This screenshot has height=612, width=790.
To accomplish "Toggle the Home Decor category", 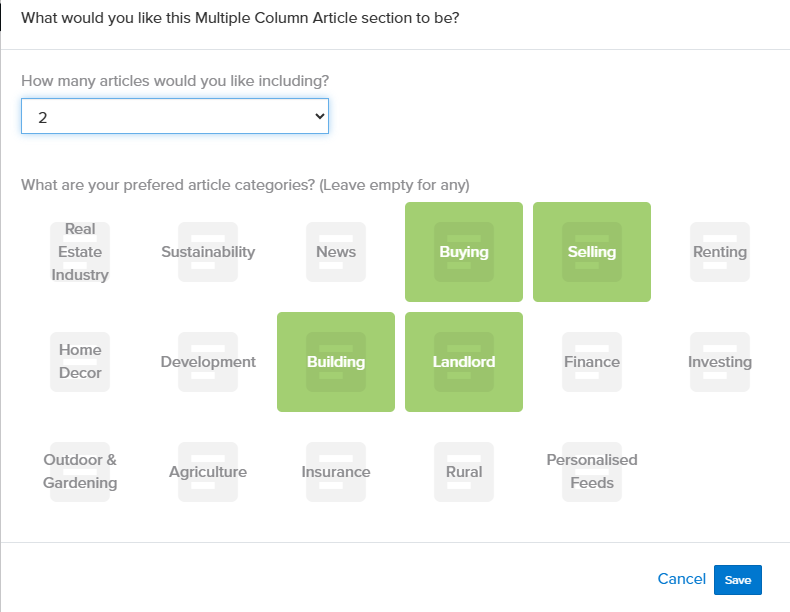I will click(80, 362).
